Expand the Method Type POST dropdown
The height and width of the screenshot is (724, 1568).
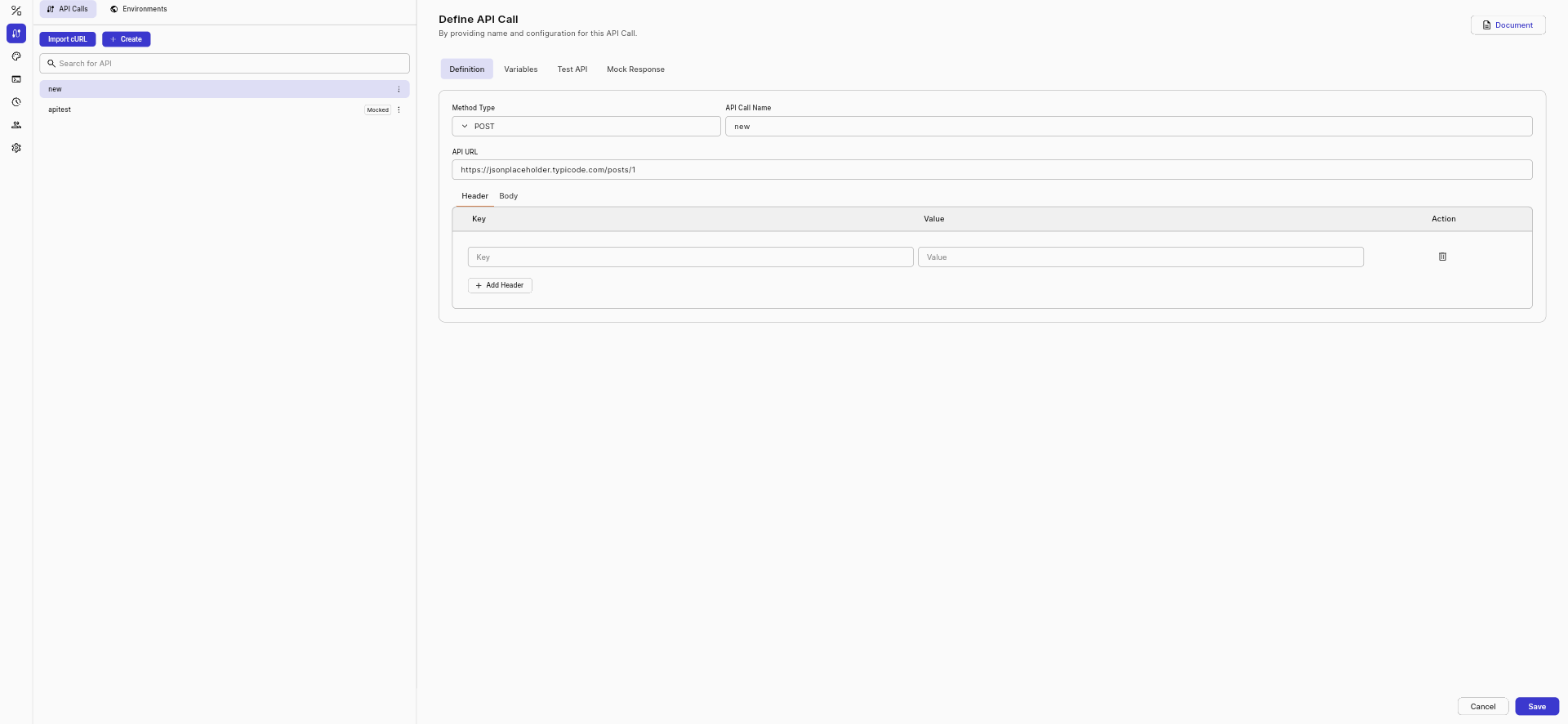(x=586, y=127)
